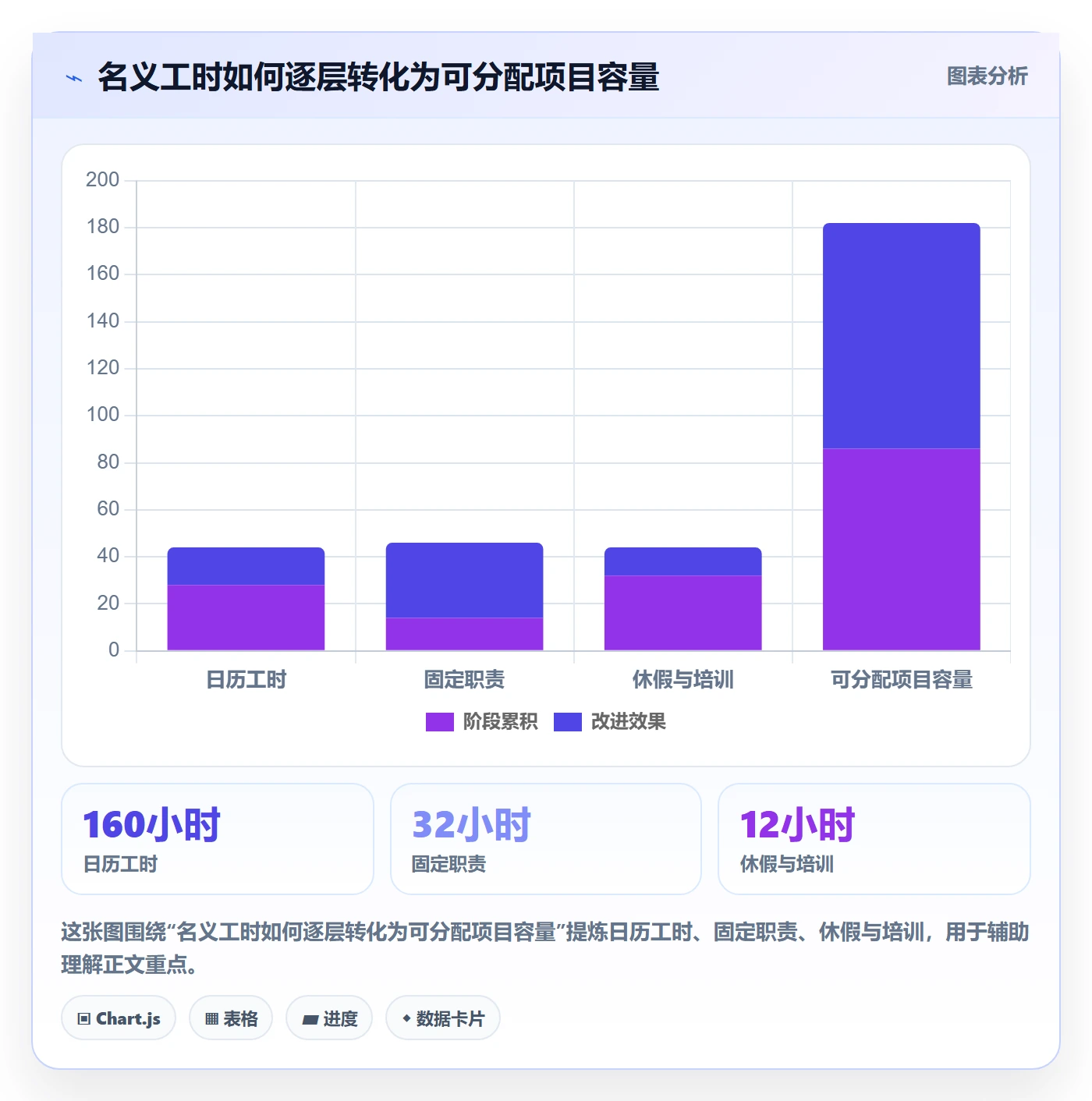1092x1101 pixels.
Task: Click the description paragraph starting with 这张图围绕
Action: pos(545,948)
